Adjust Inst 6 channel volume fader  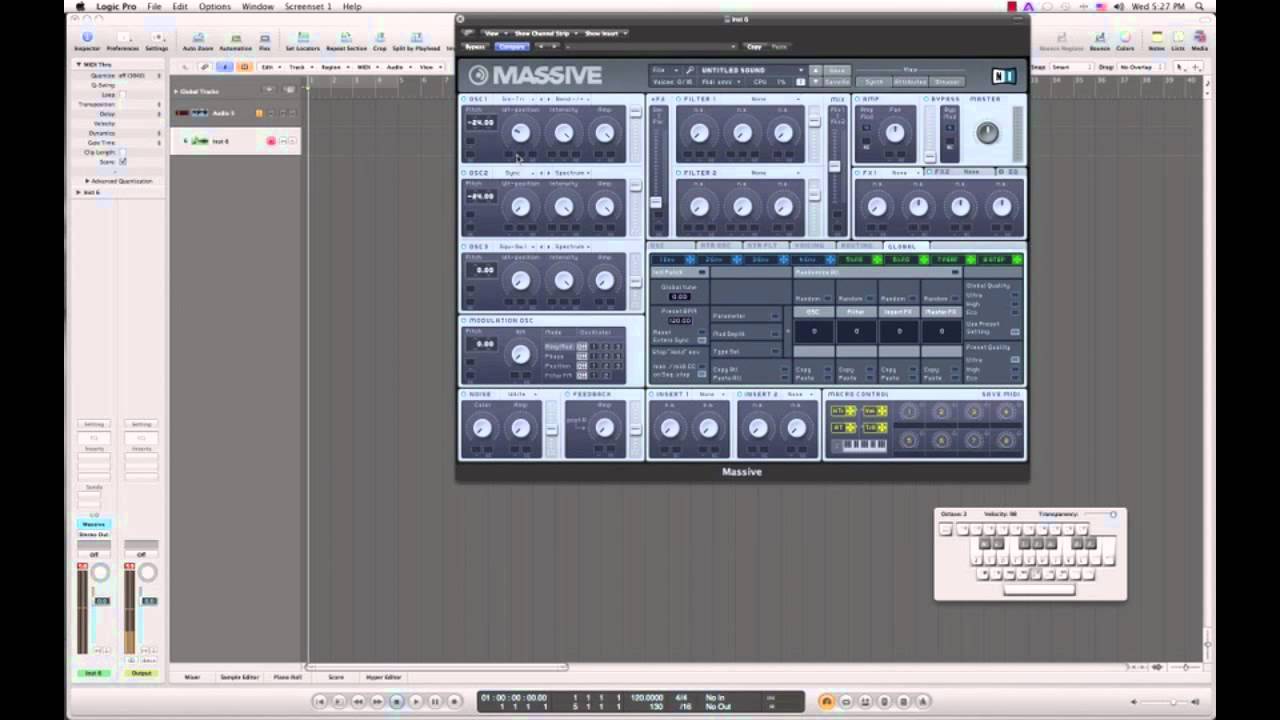(x=101, y=601)
